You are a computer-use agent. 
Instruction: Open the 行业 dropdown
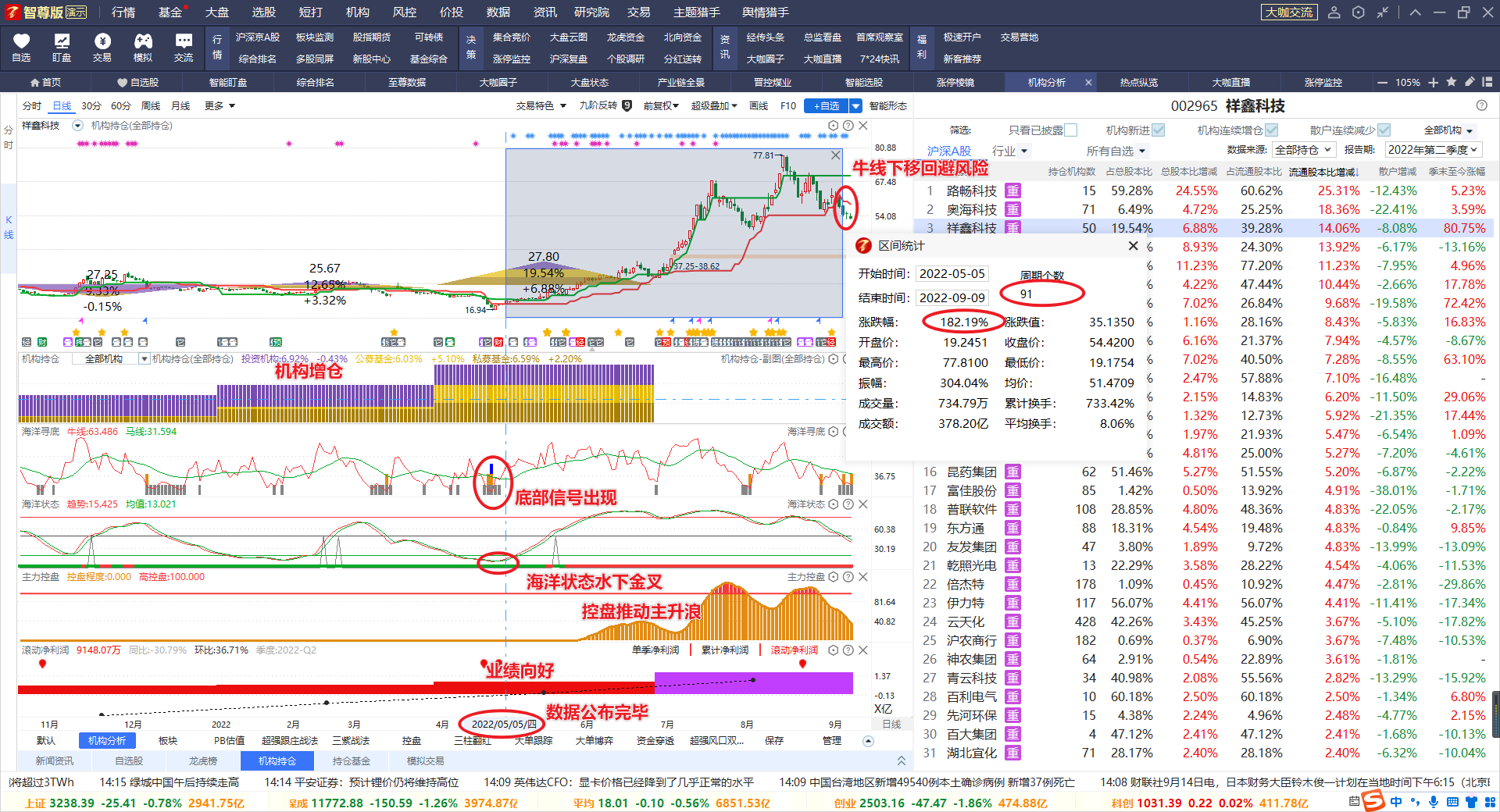click(1009, 151)
